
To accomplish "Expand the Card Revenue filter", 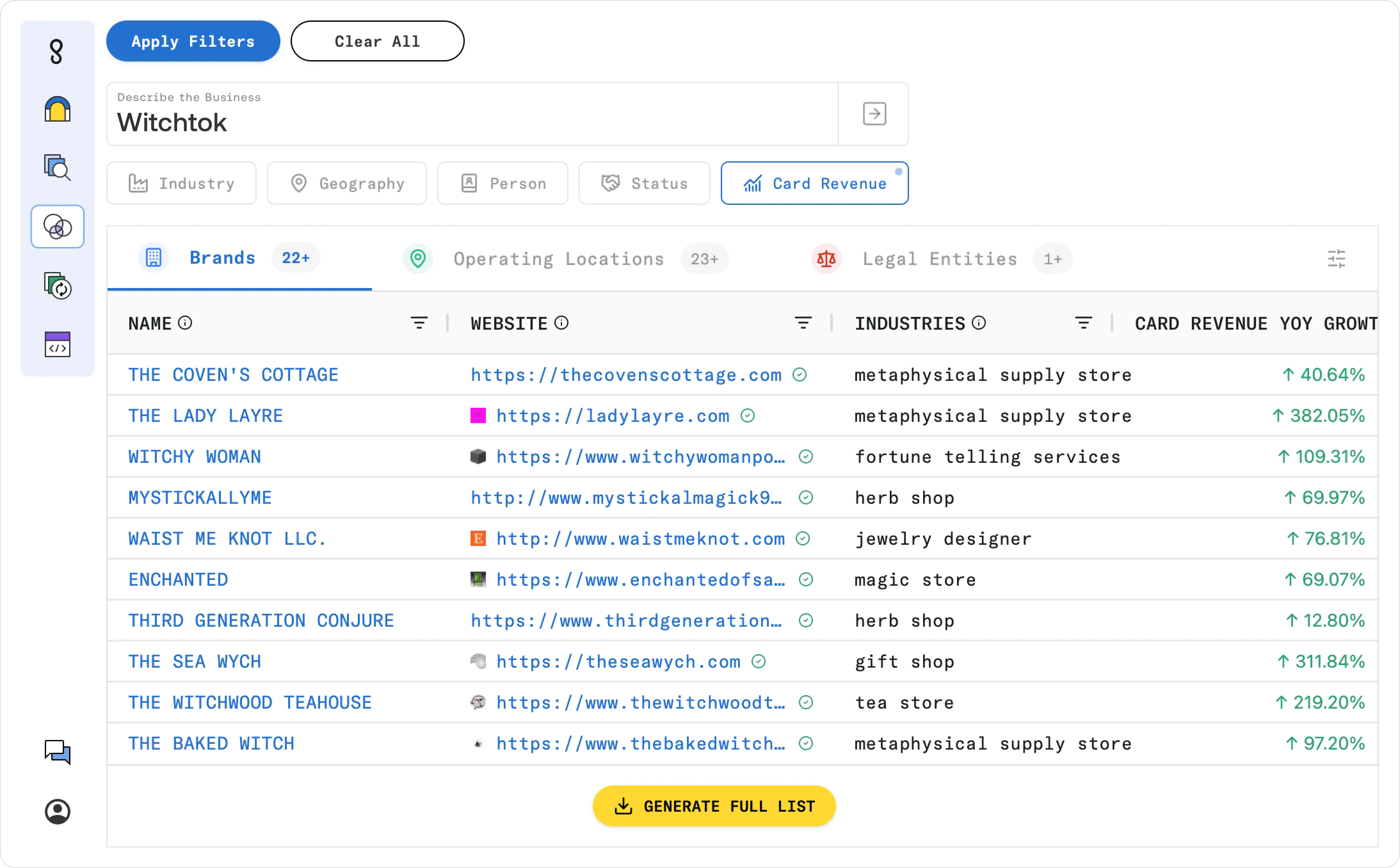I will (x=815, y=183).
